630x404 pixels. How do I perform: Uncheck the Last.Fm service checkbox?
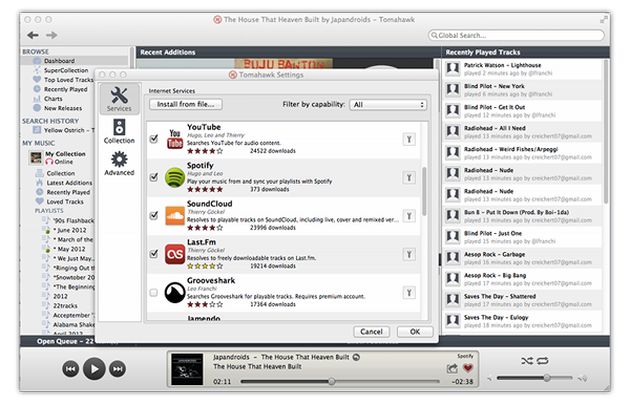[x=153, y=254]
